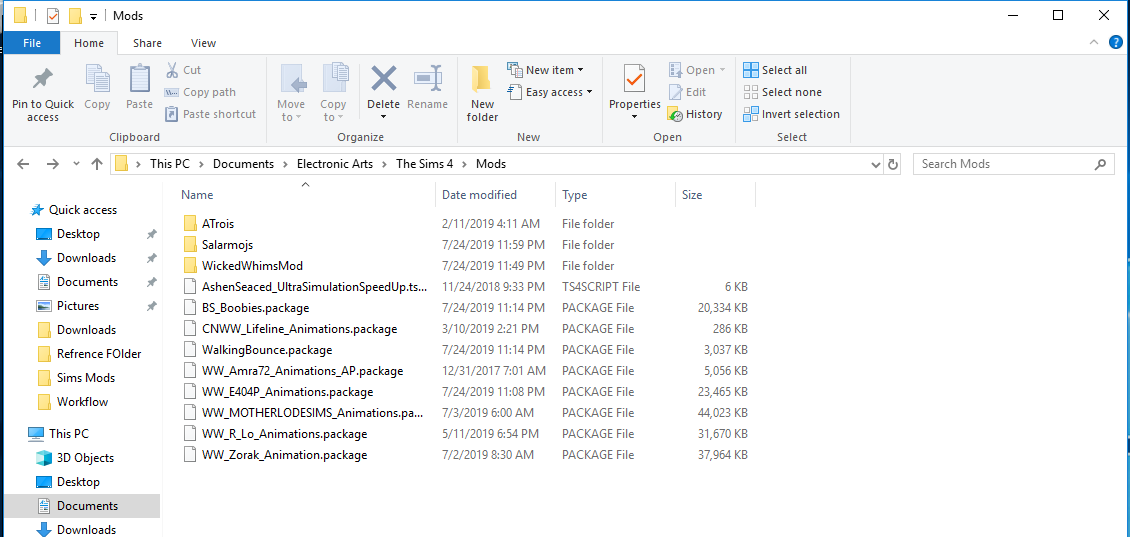The image size is (1130, 537).
Task: Click Paste shortcut command
Action: point(210,114)
